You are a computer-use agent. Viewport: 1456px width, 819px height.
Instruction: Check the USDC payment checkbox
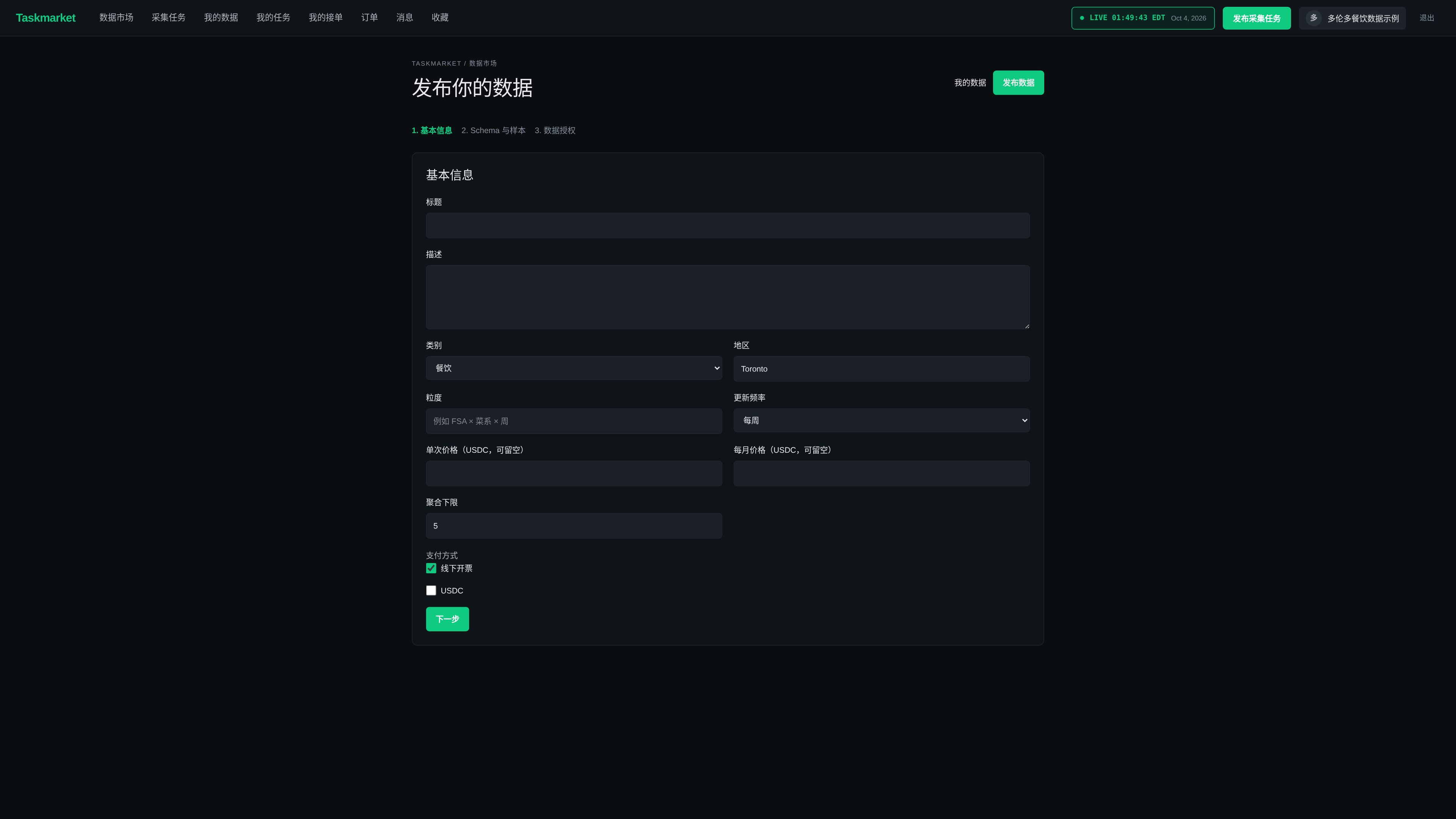pos(431,590)
